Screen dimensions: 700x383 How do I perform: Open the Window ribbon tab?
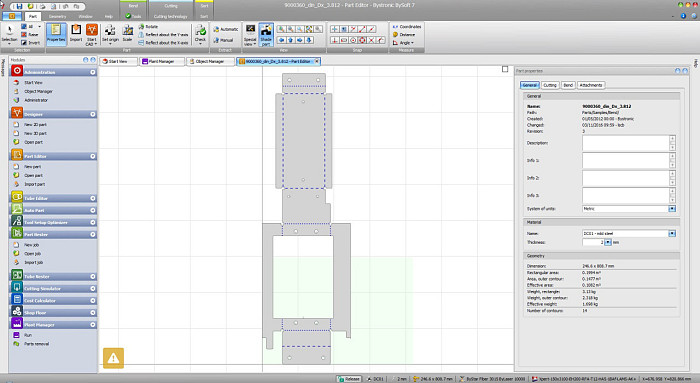click(85, 17)
